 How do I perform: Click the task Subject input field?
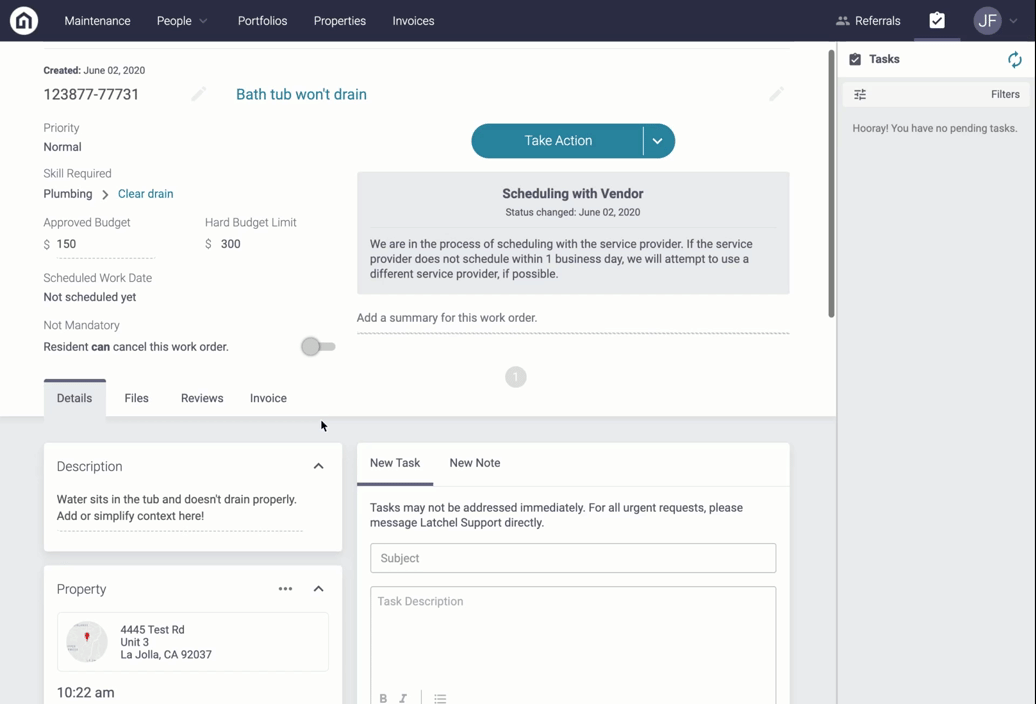point(572,558)
